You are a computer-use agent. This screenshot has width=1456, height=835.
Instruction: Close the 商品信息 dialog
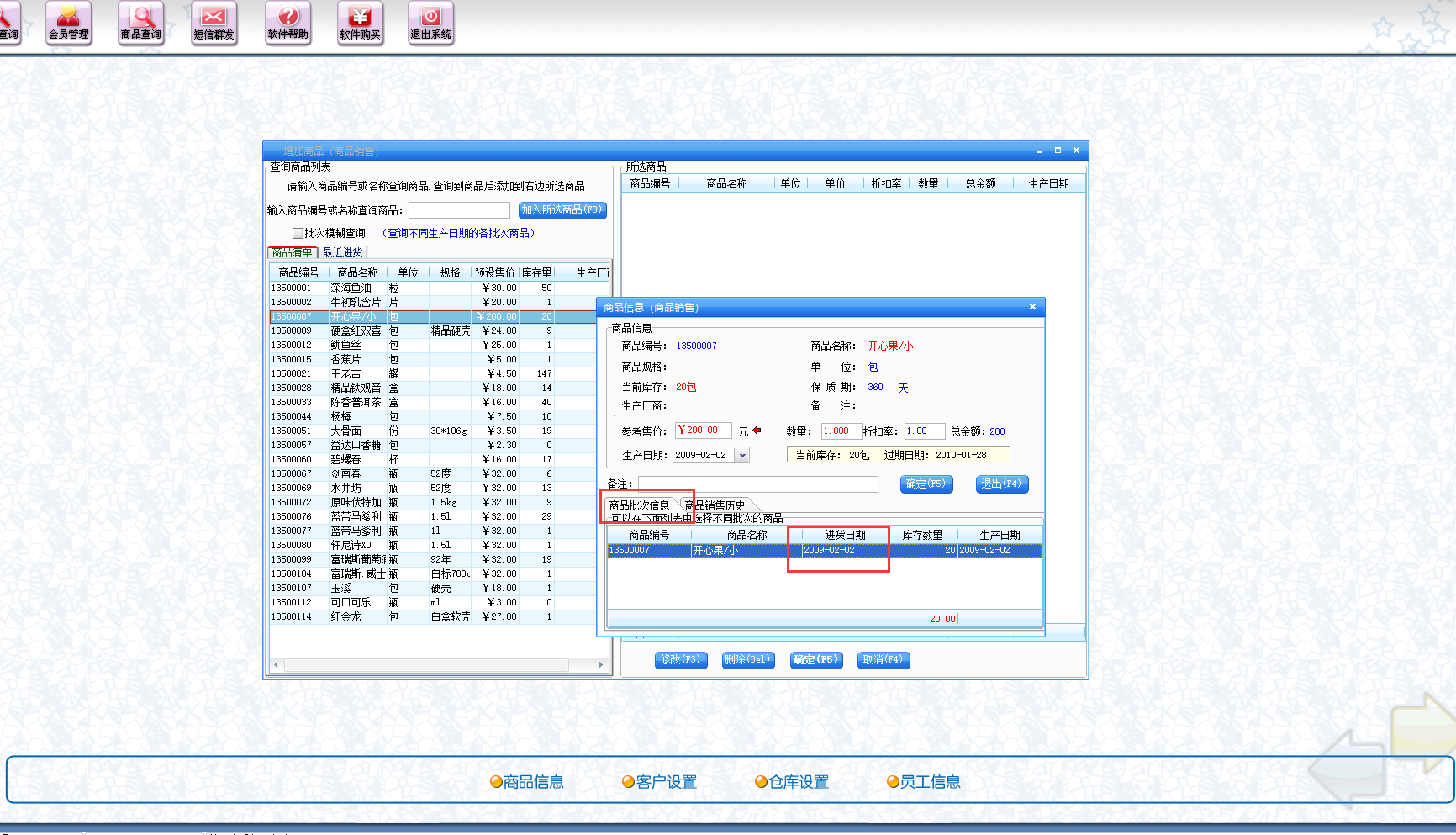(1032, 307)
